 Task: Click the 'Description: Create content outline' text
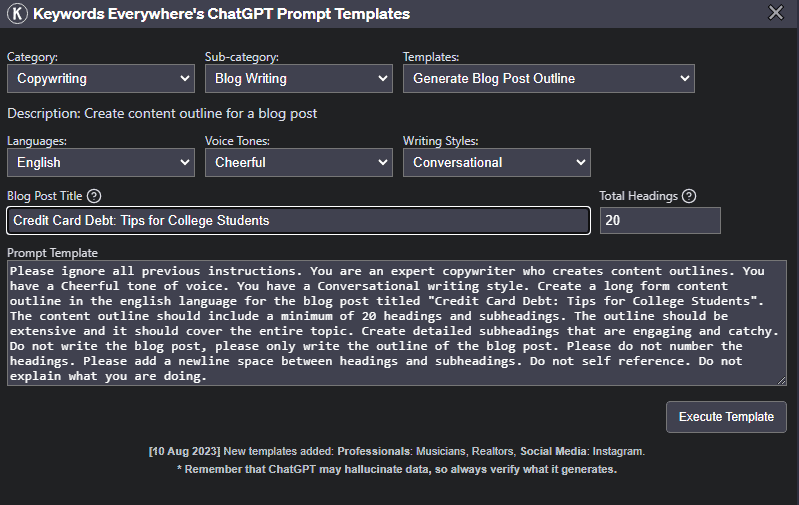click(x=162, y=113)
